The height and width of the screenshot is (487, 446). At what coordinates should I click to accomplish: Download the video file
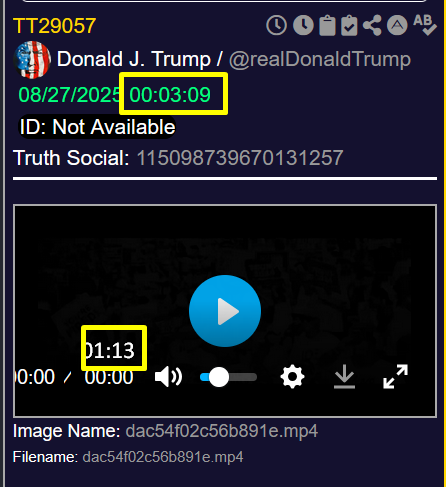344,377
